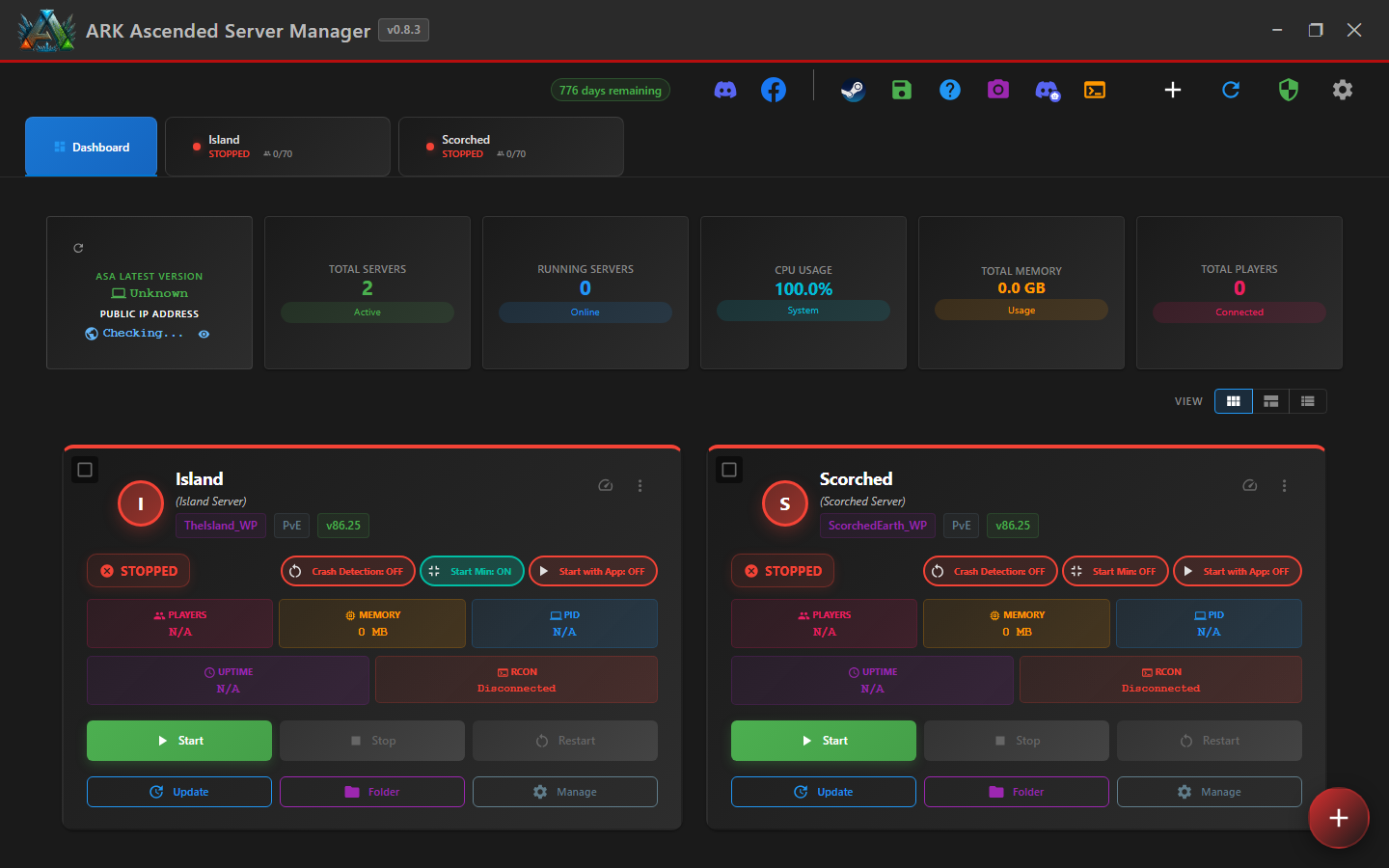Toggle Scorched Start with App OFF
The height and width of the screenshot is (868, 1389).
(1238, 571)
